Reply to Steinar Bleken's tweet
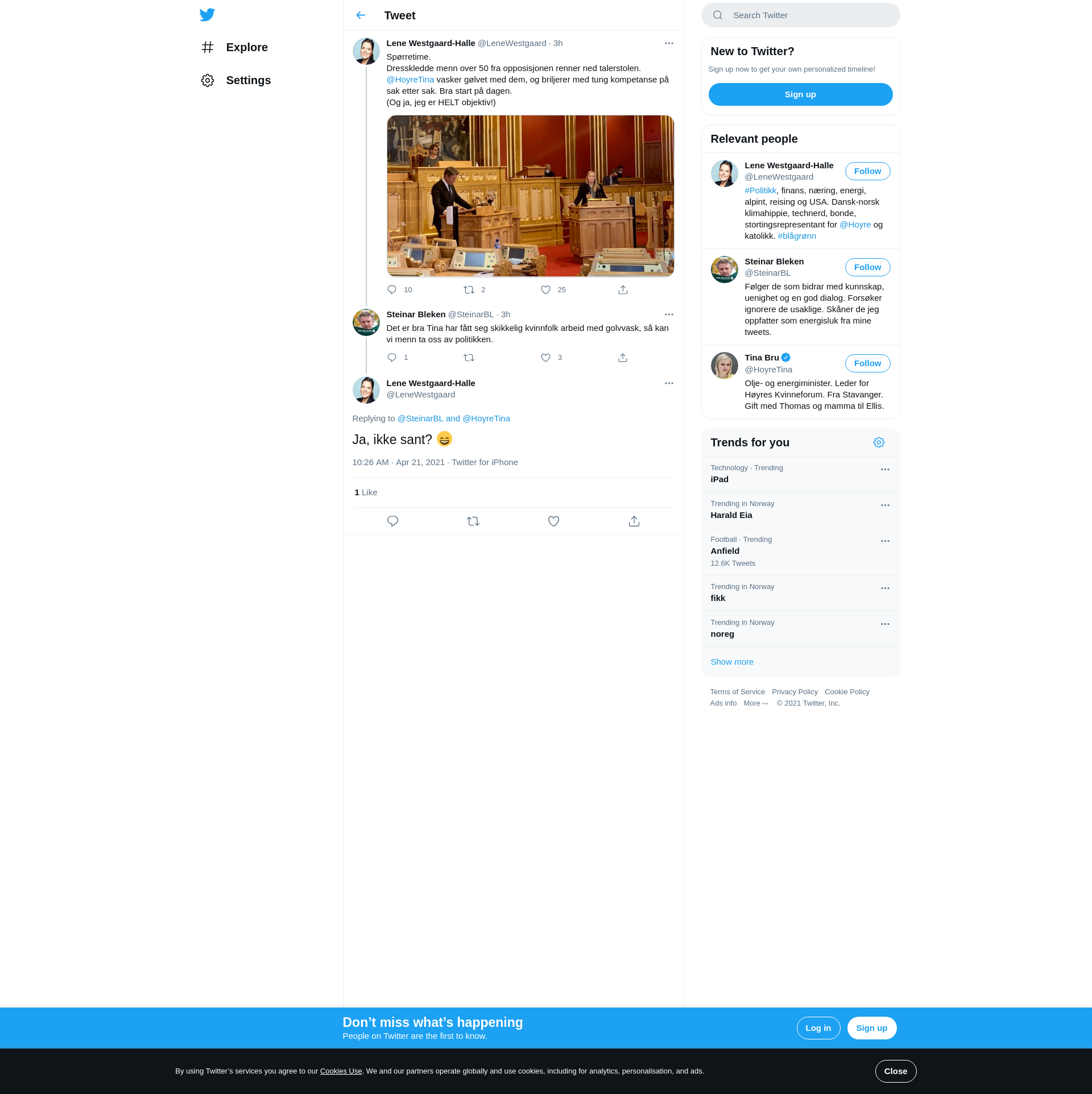This screenshot has height=1094, width=1092. coord(392,358)
